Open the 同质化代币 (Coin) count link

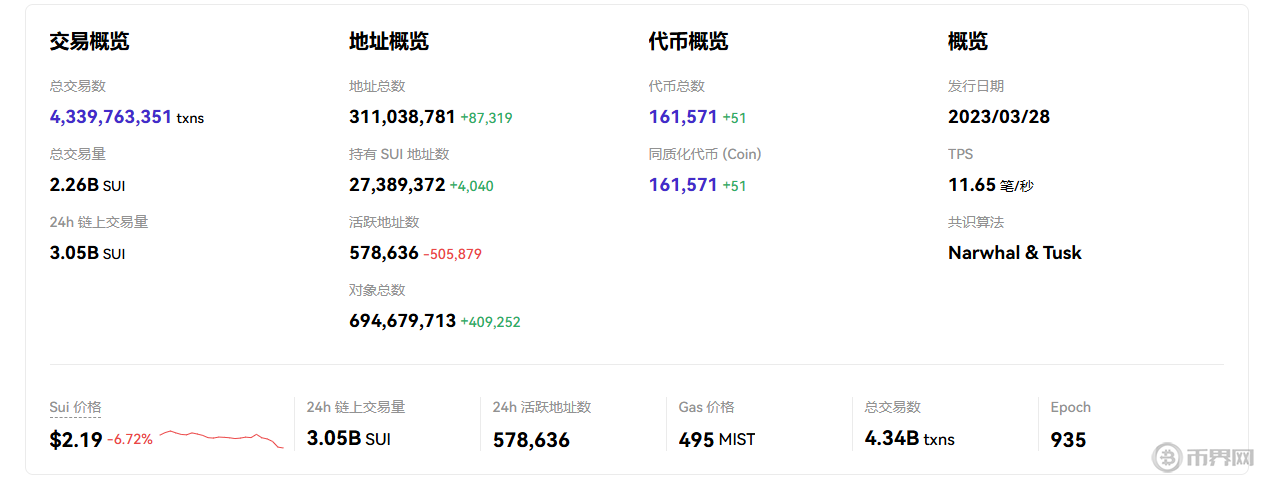683,185
